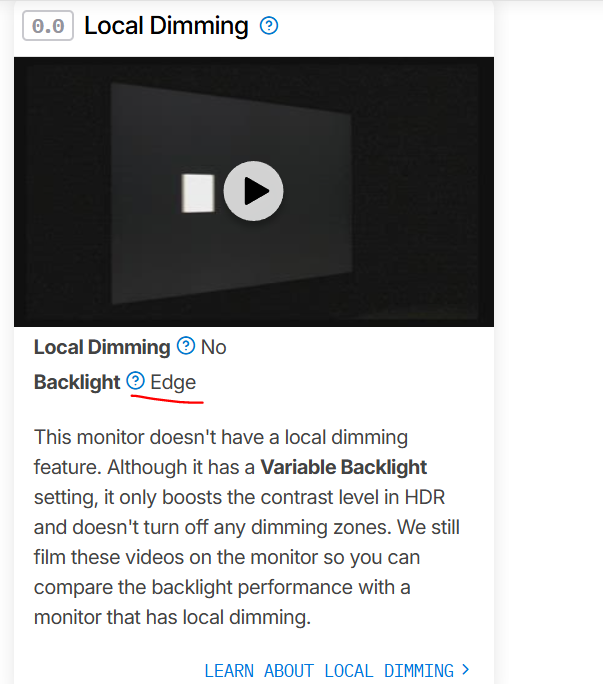Click the 'No' value for Local Dimming

[213, 347]
